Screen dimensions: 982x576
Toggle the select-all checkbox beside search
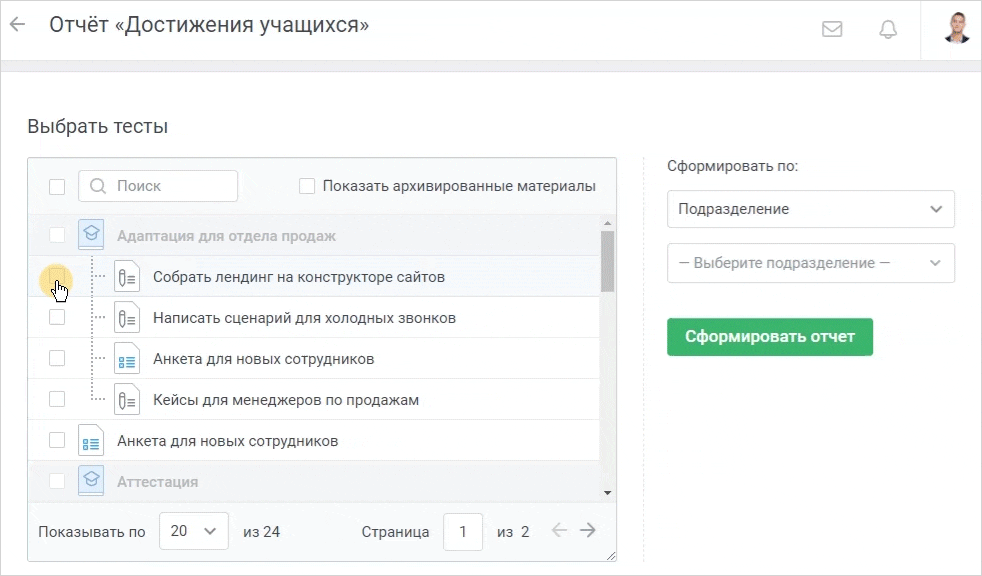57,187
